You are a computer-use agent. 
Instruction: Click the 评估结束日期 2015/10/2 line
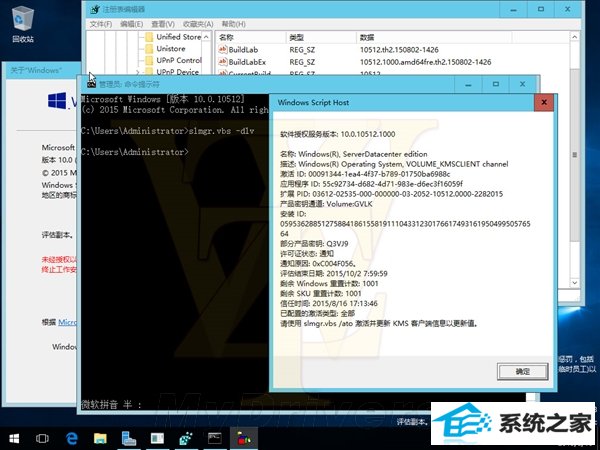pos(334,274)
